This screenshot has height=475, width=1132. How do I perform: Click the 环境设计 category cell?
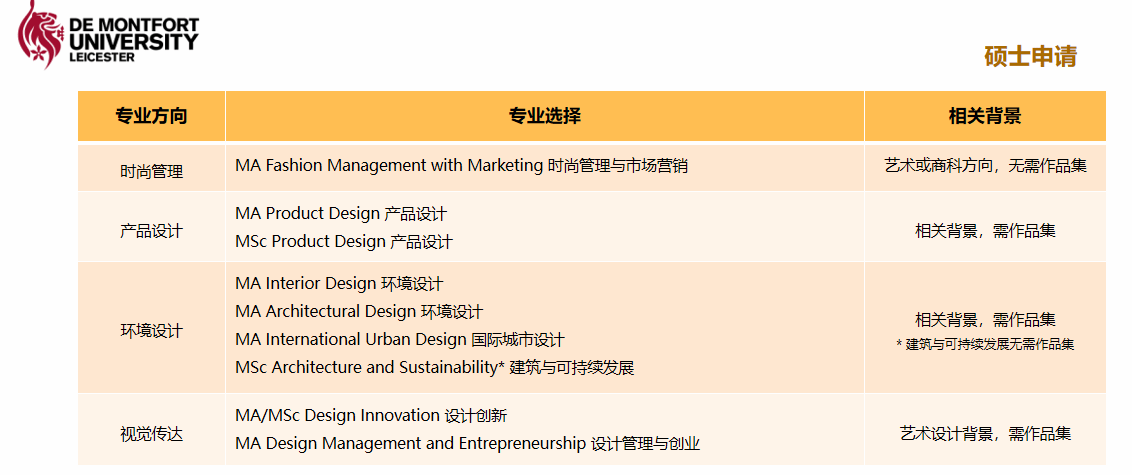pos(151,330)
